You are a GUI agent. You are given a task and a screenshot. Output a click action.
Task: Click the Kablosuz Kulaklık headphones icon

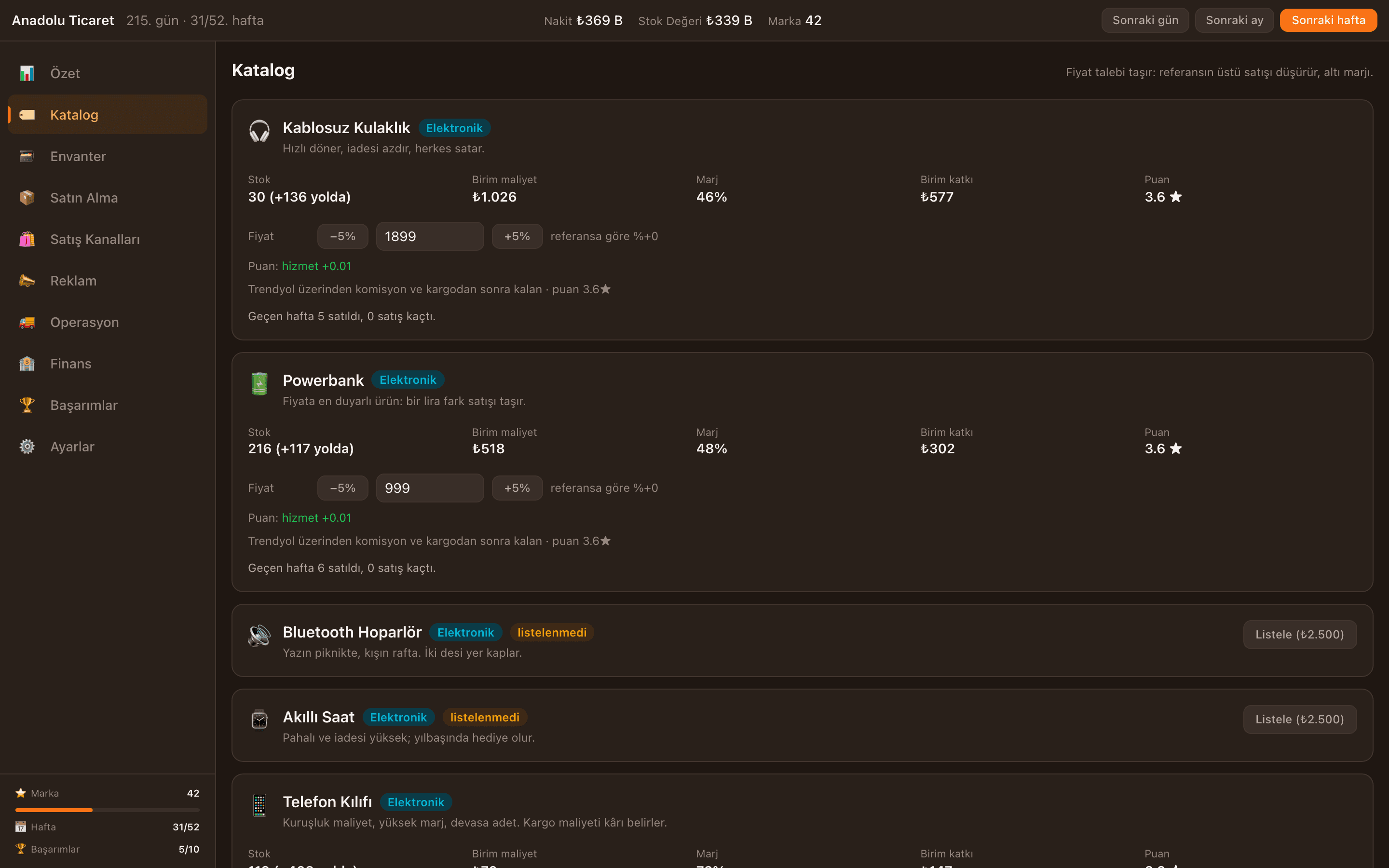[x=259, y=132]
